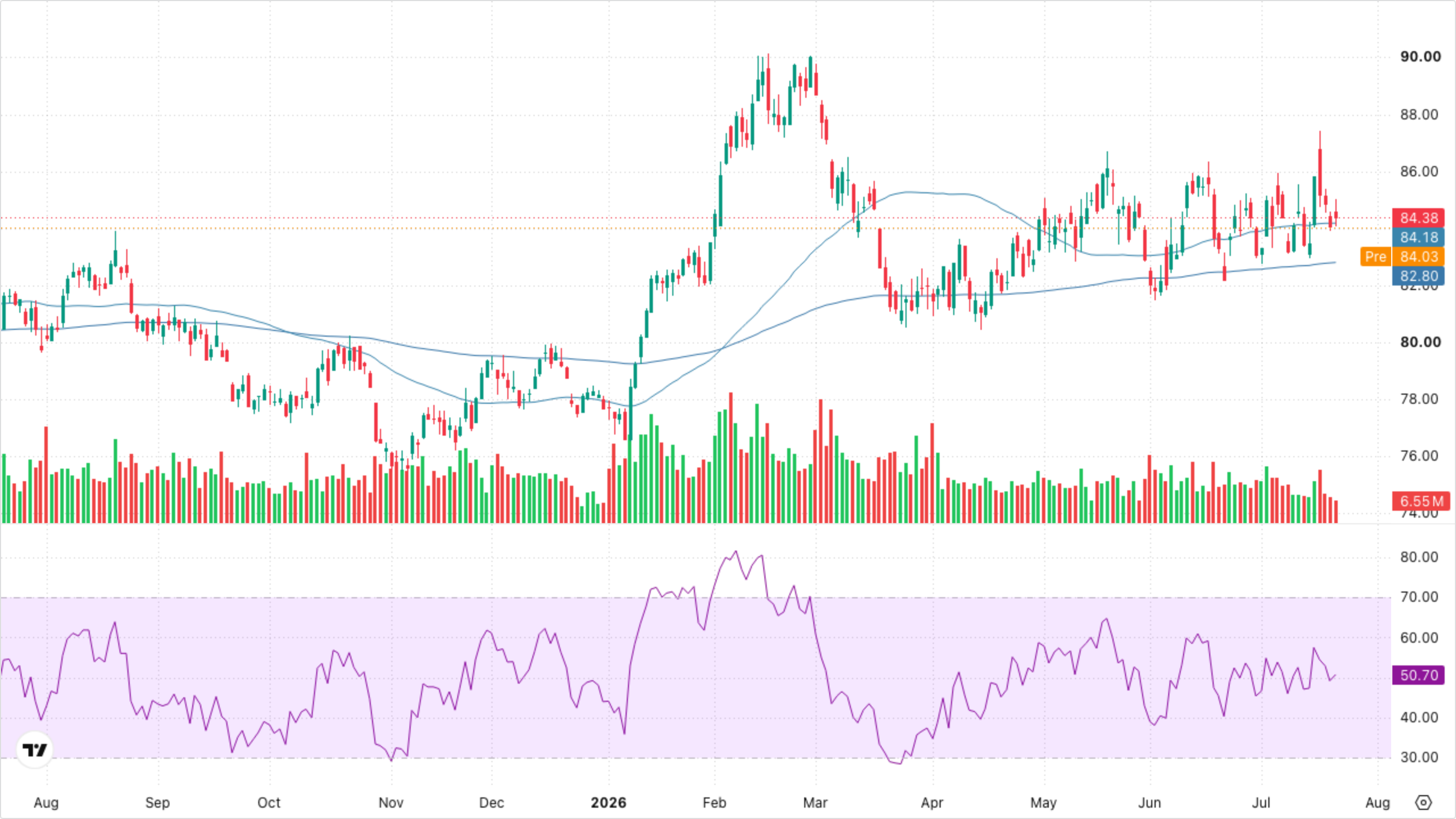1456x819 pixels.
Task: Click the 2026 year marker on time axis
Action: coord(608,803)
